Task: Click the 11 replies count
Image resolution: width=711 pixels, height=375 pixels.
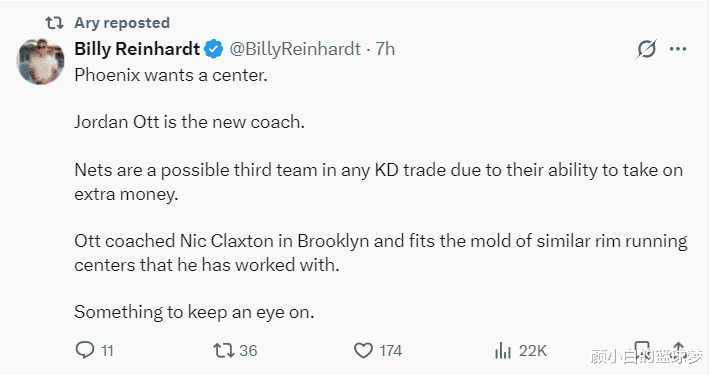Action: coord(107,351)
